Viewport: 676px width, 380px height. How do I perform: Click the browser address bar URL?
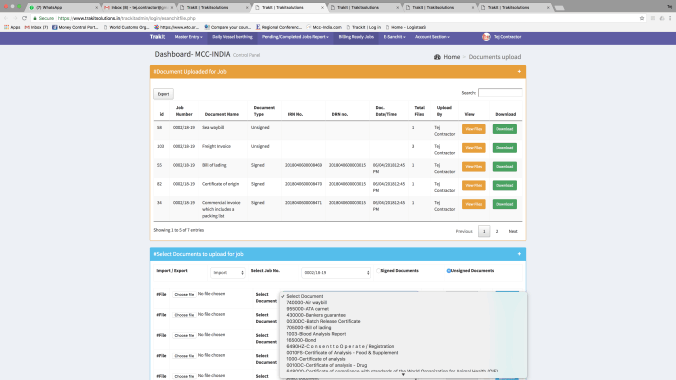click(x=127, y=18)
